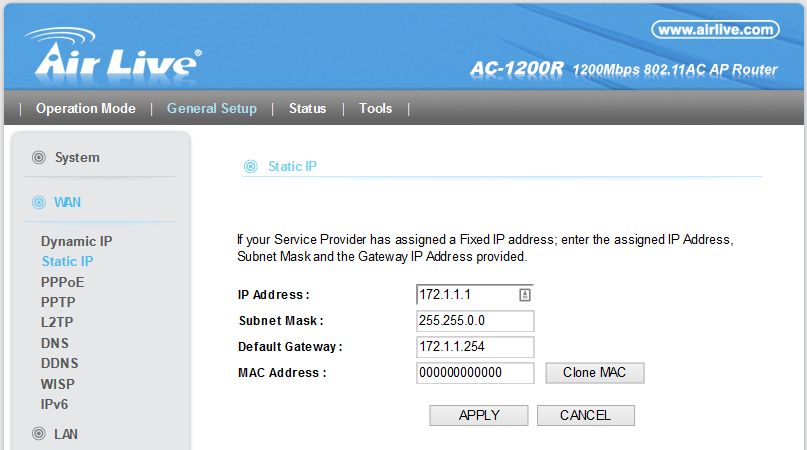Click the Static IP heading bullet icon
Image resolution: width=807 pixels, height=450 pixels.
pos(251,166)
